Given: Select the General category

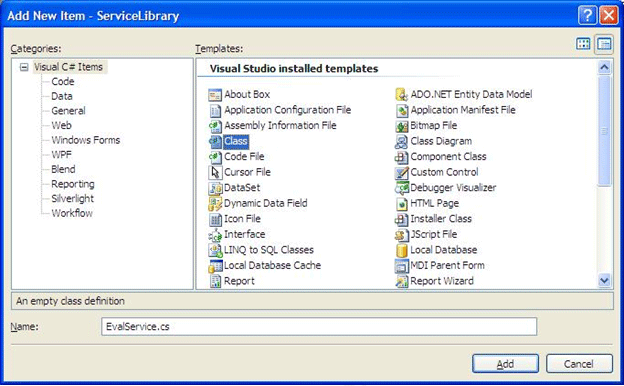Looking at the screenshot, I should [x=68, y=111].
